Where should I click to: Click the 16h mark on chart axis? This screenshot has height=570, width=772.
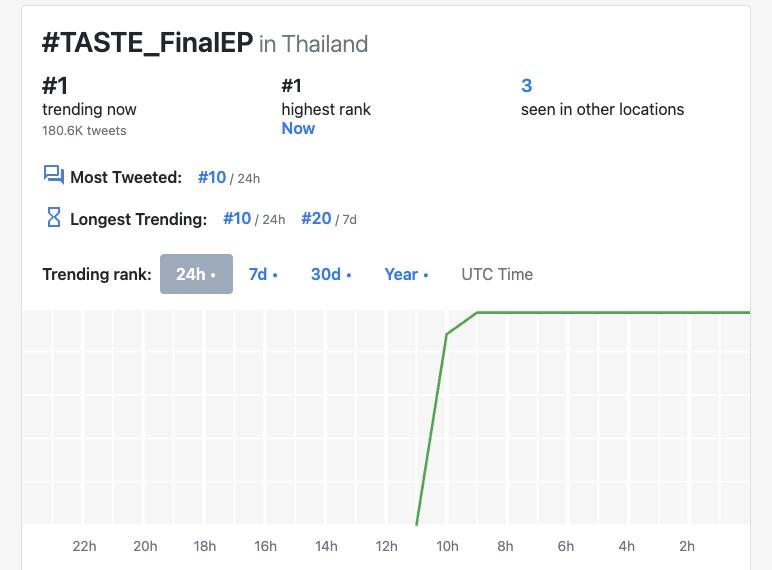[265, 546]
